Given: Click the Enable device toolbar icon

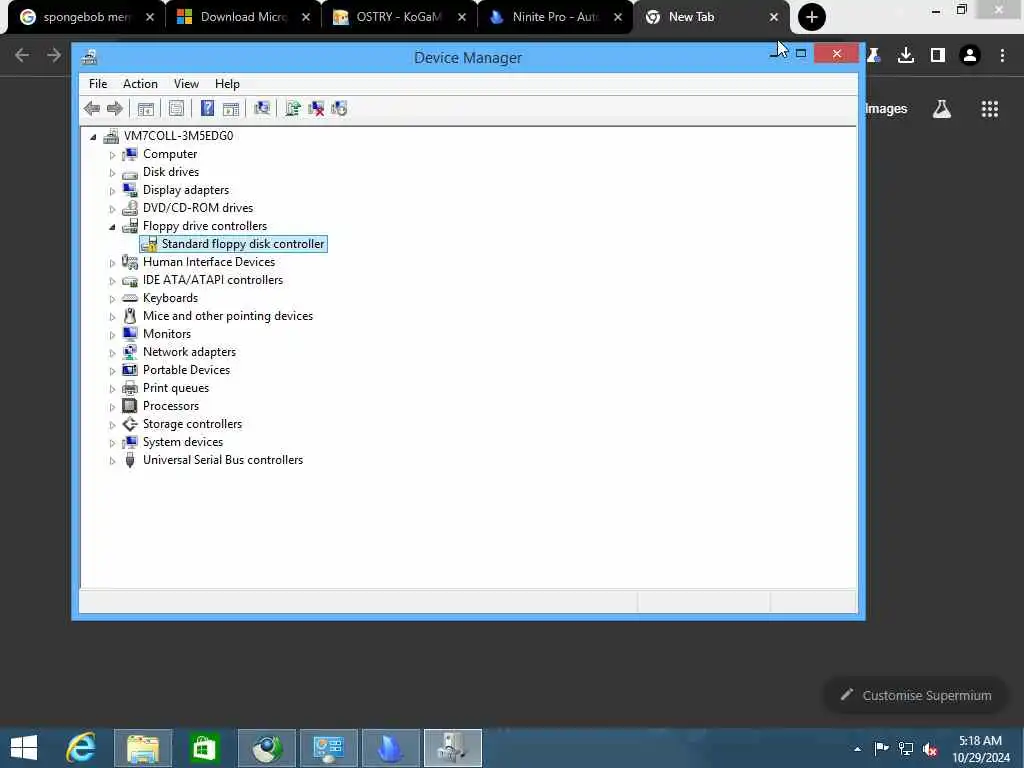Looking at the screenshot, I should pyautogui.click(x=339, y=108).
